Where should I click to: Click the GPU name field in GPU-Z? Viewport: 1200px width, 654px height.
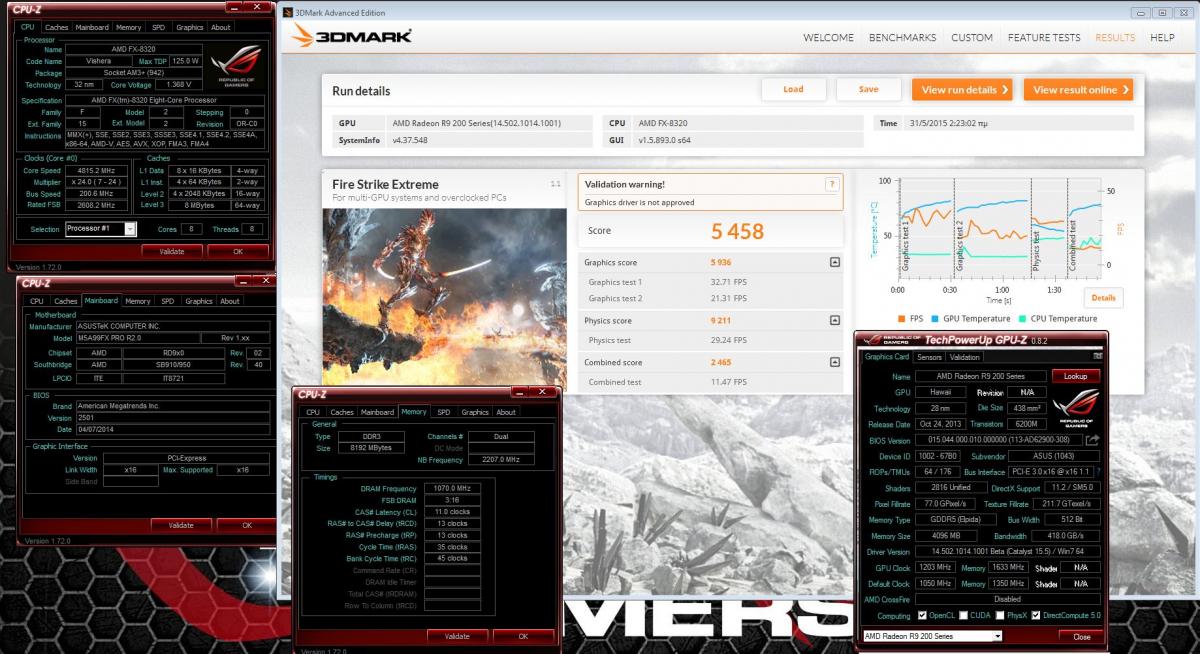[981, 376]
